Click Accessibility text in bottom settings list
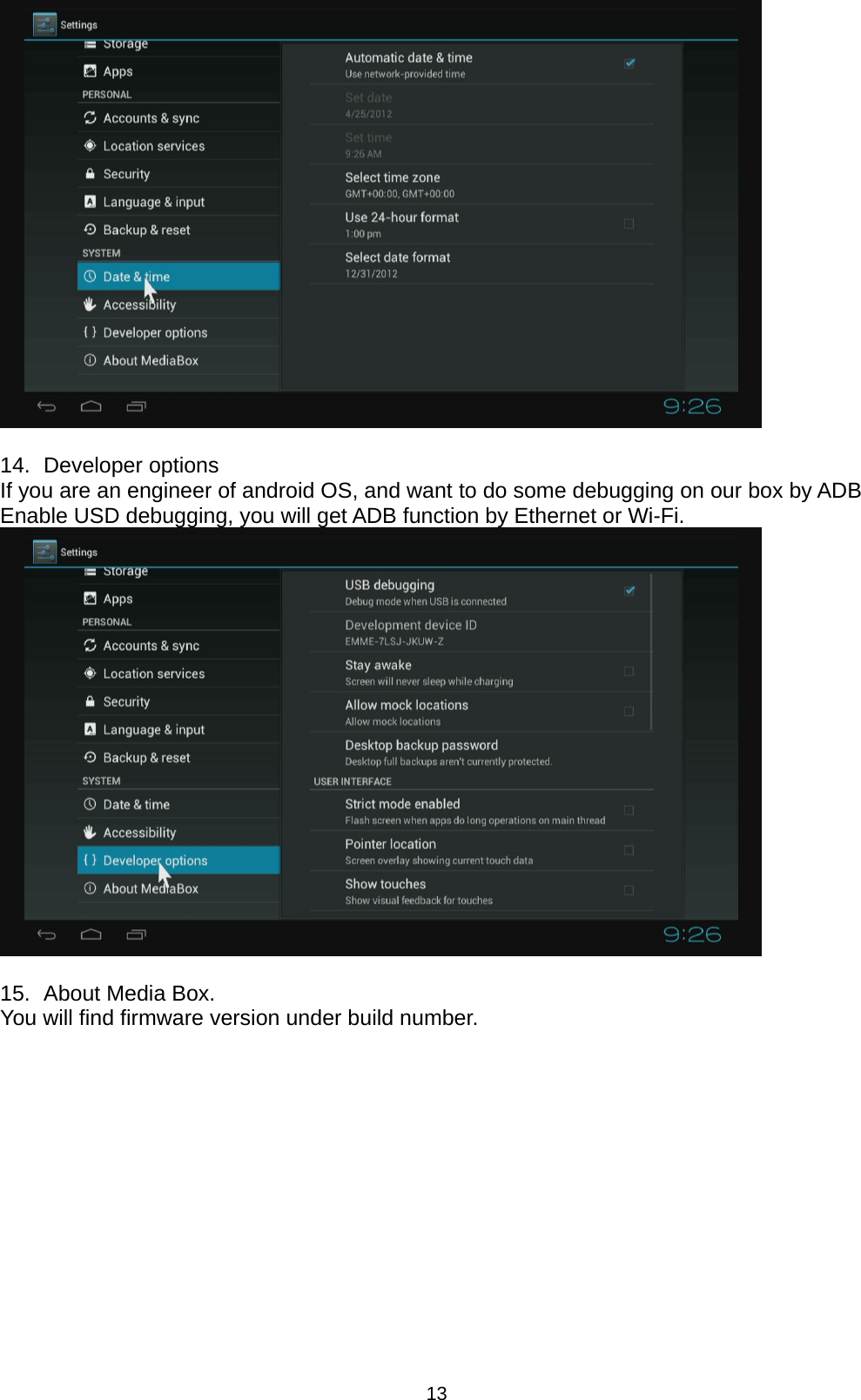Screen dimensions: 861x1400 point(139,833)
